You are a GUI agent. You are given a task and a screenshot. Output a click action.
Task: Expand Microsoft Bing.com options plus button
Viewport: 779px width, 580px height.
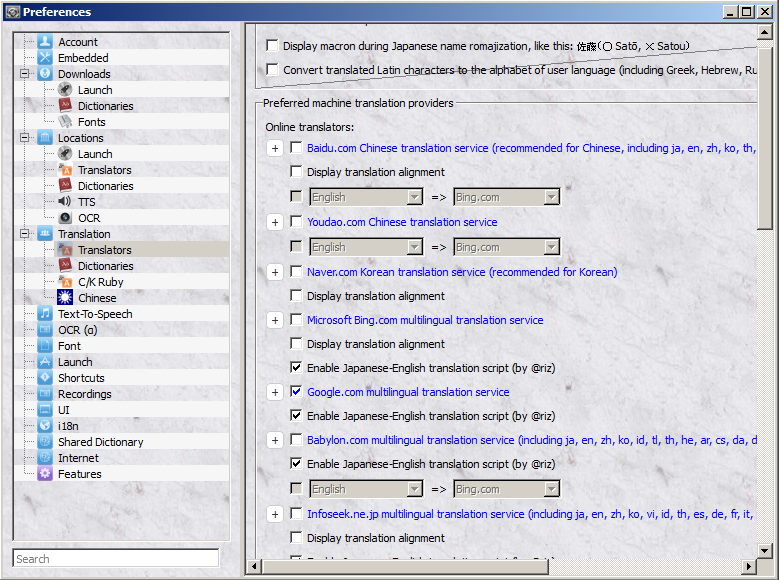tap(275, 320)
